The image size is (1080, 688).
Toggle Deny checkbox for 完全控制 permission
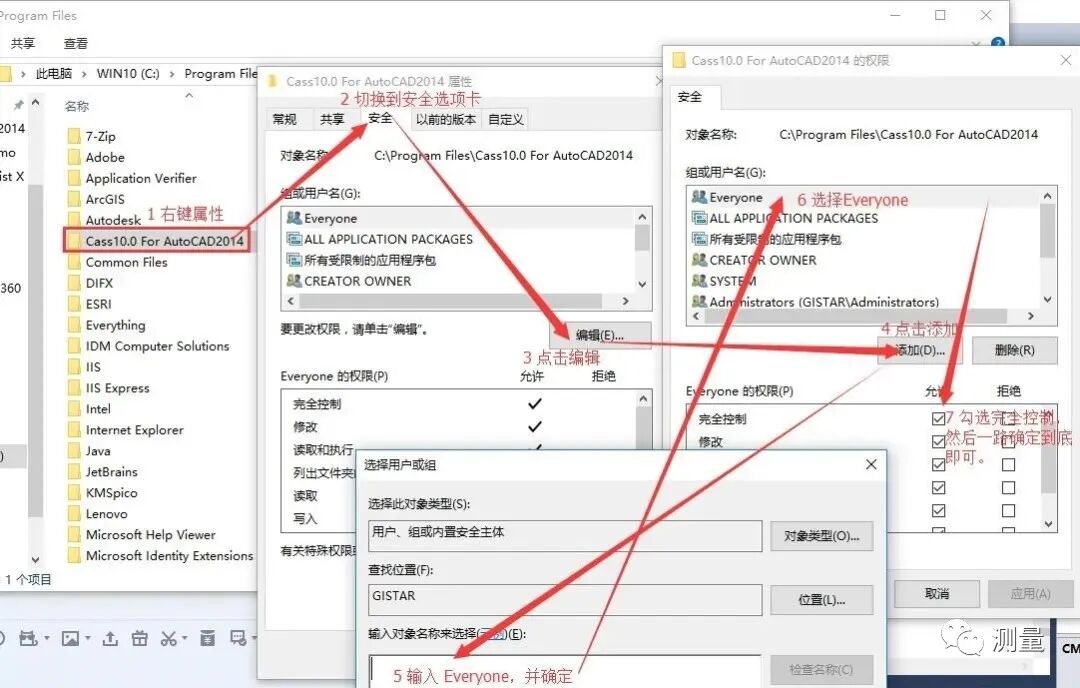coord(1008,419)
